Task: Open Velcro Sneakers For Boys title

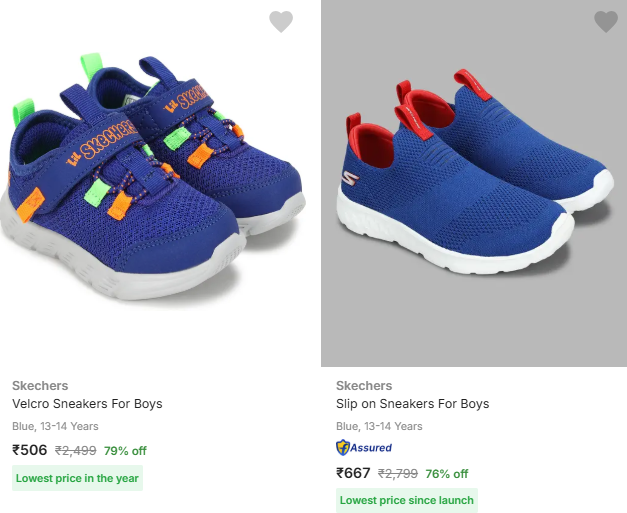Action: pyautogui.click(x=87, y=404)
